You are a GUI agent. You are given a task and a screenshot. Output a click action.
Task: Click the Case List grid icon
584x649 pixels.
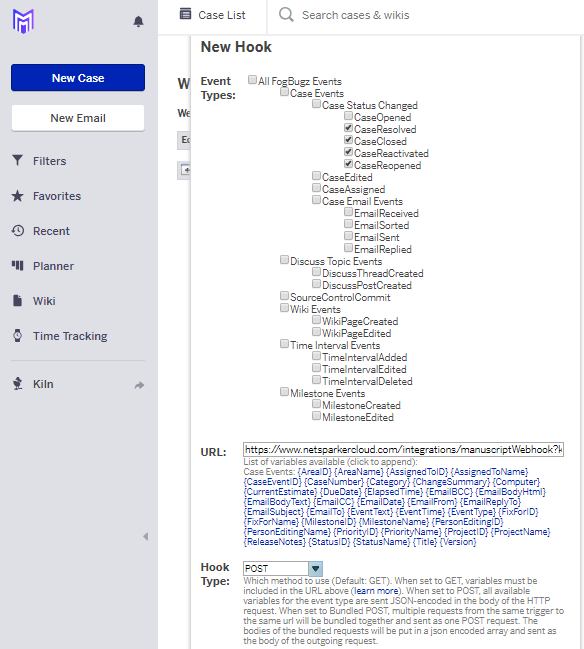(185, 14)
